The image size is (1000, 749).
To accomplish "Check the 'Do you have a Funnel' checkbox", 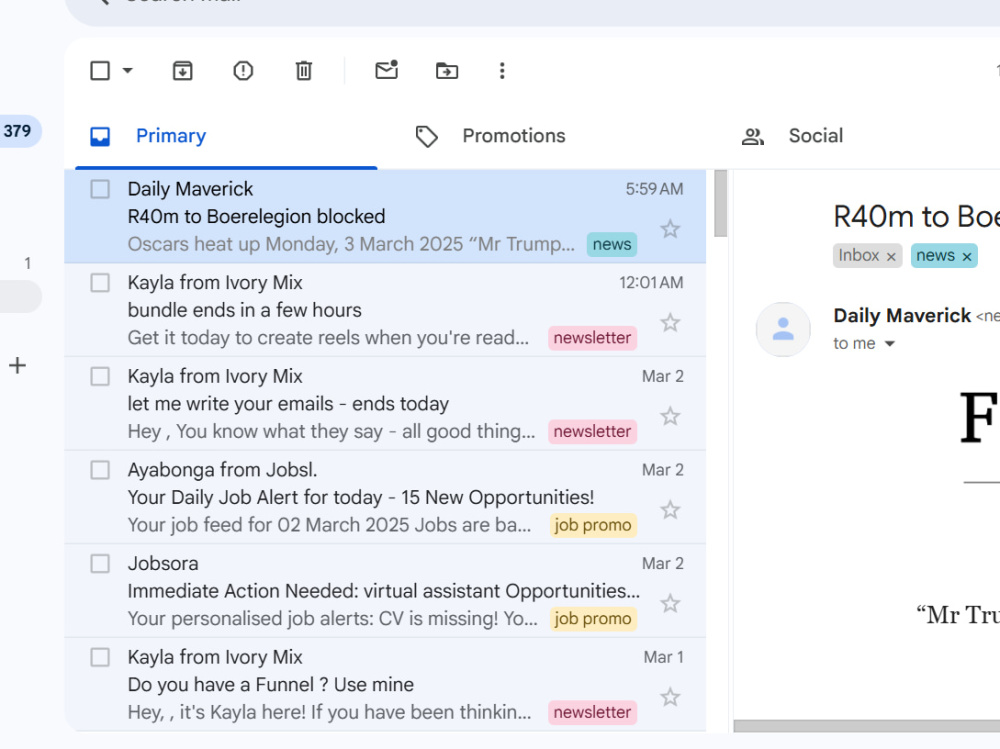I will click(100, 657).
